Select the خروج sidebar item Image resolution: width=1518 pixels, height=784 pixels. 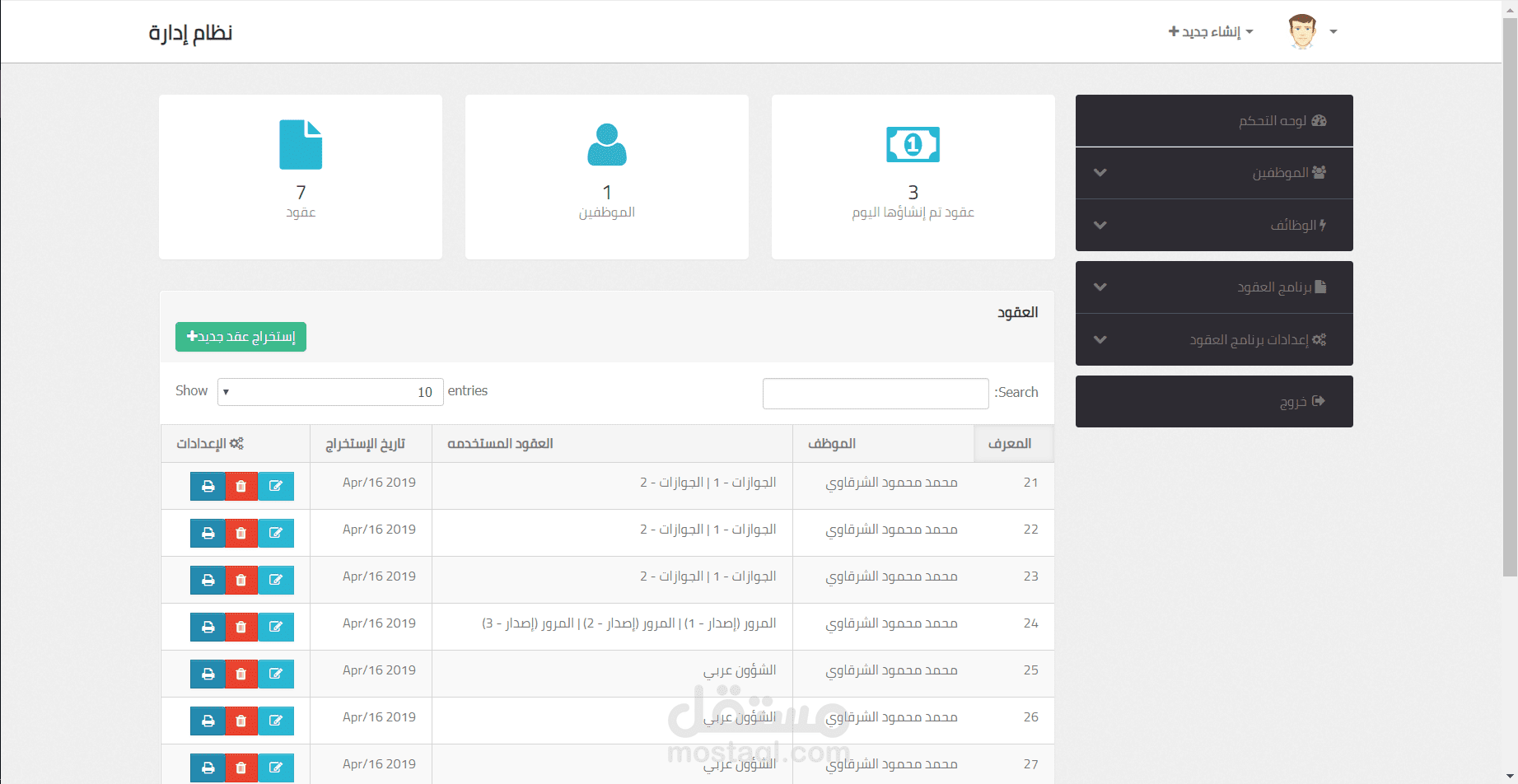1214,401
